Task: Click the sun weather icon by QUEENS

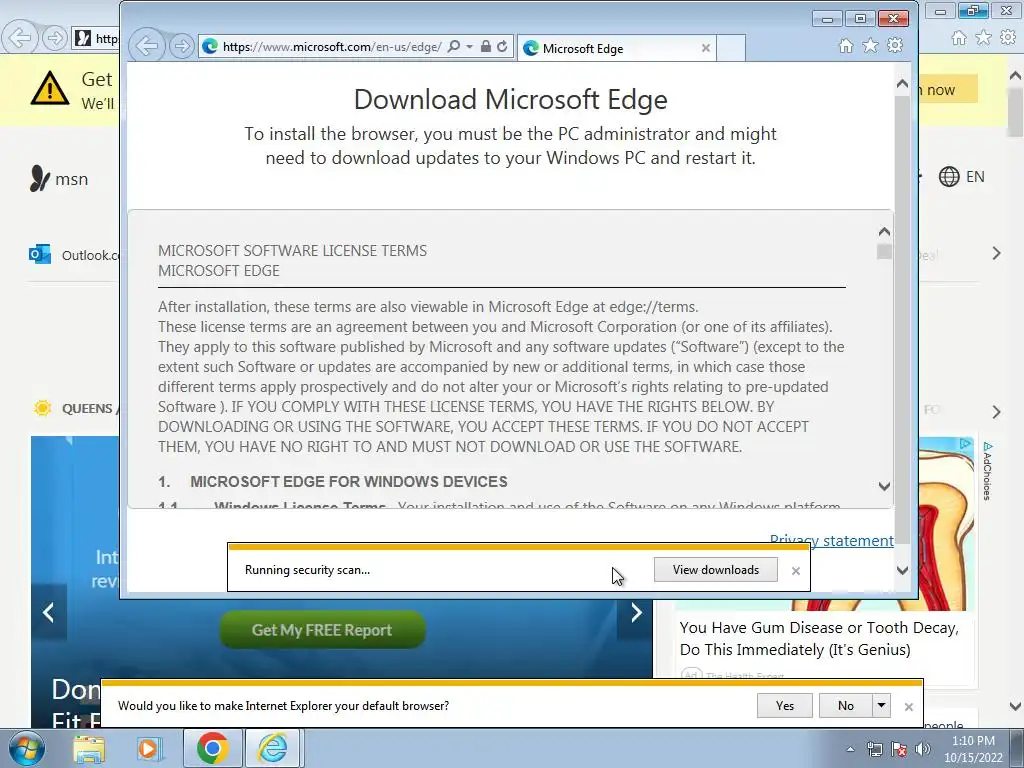Action: pos(42,408)
